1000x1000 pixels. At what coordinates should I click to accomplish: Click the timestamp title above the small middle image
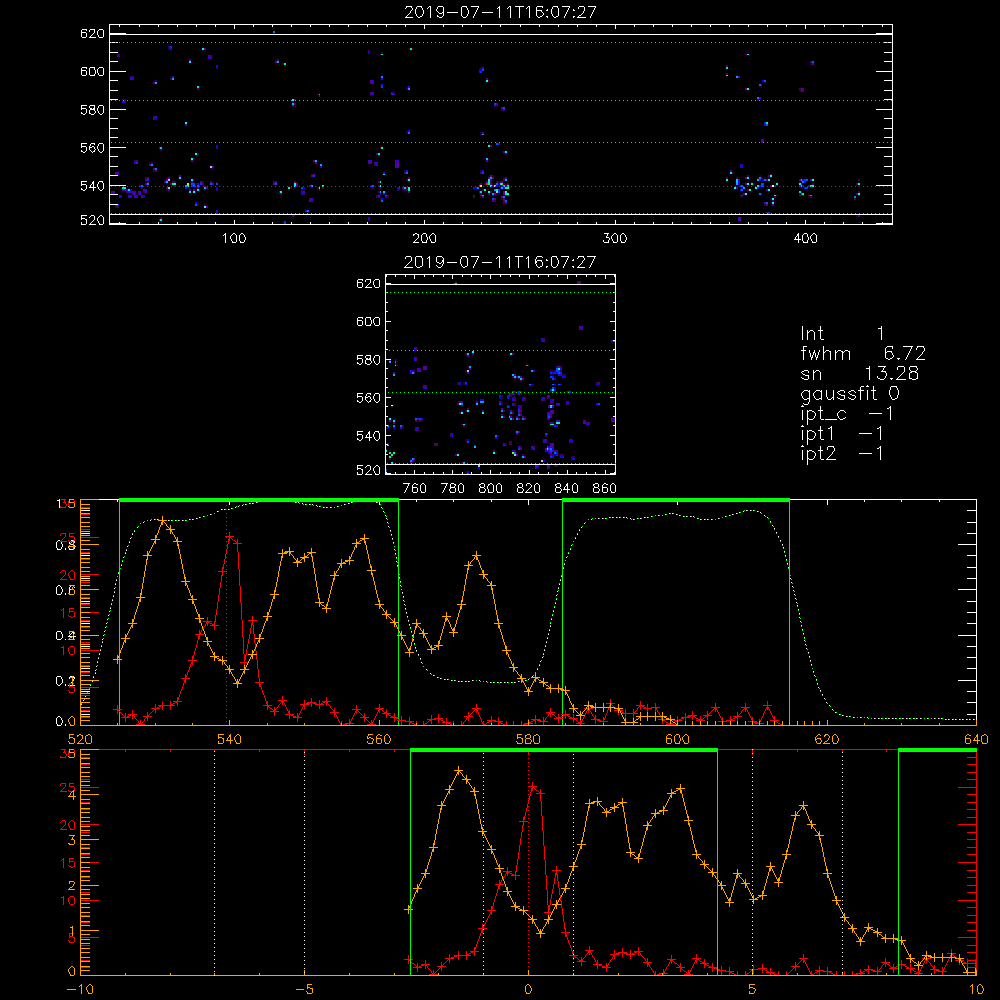500,262
